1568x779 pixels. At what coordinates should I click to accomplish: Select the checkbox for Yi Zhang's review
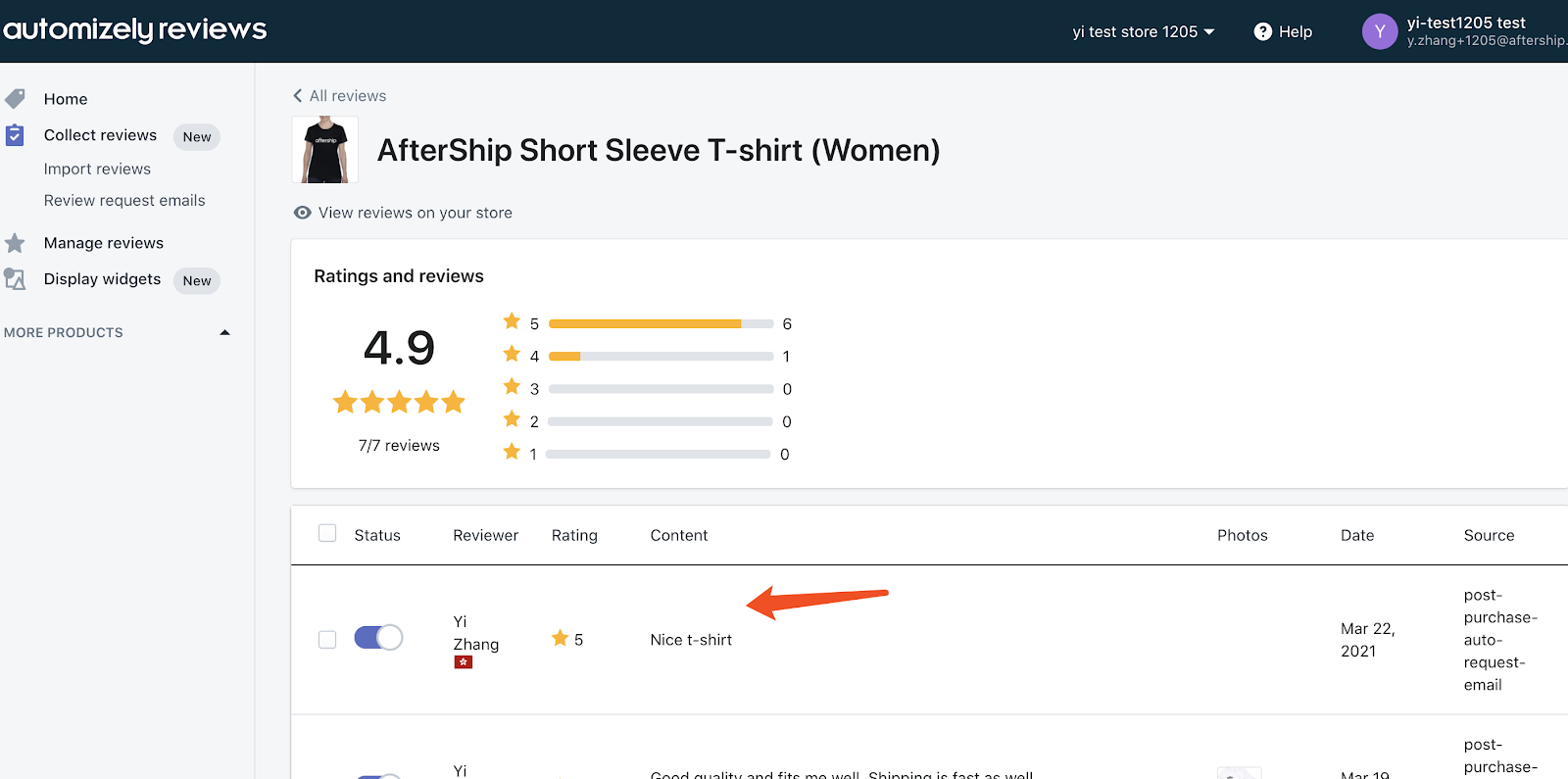327,640
